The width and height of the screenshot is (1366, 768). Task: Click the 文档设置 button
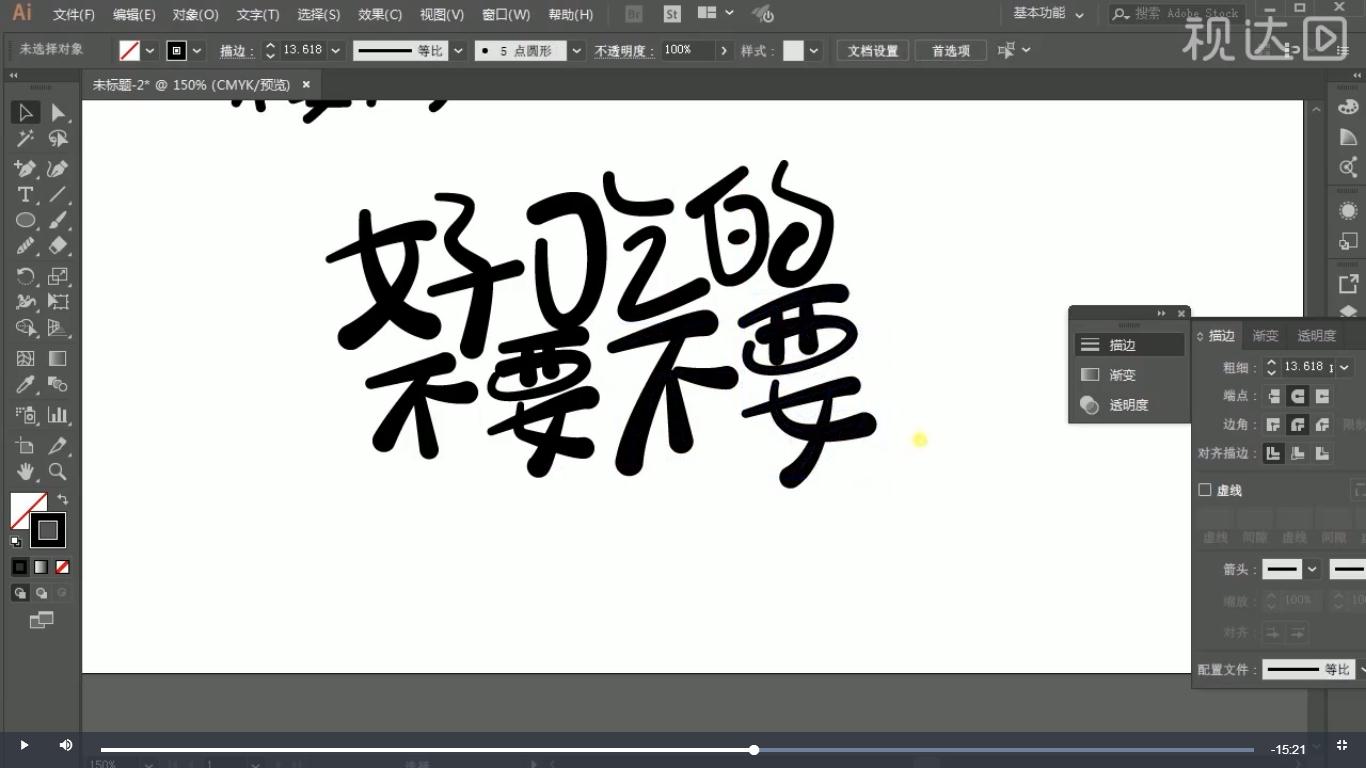871,50
